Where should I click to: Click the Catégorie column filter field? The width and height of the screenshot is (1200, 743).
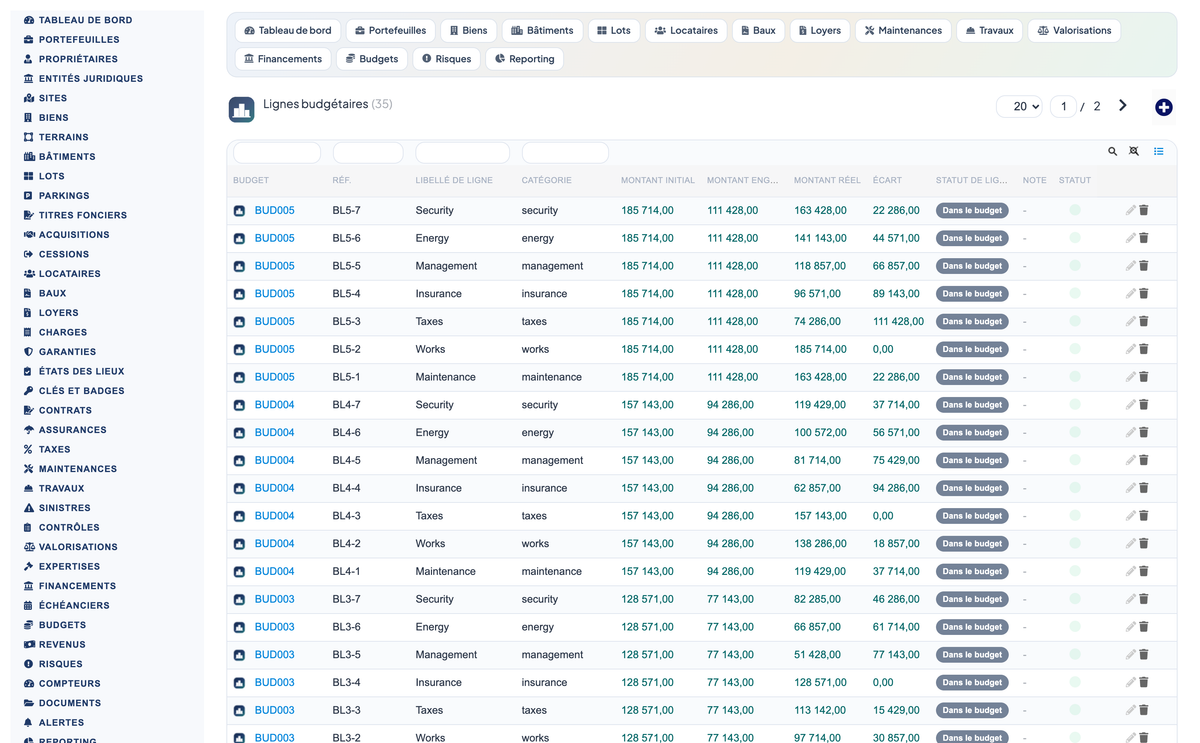click(x=565, y=153)
